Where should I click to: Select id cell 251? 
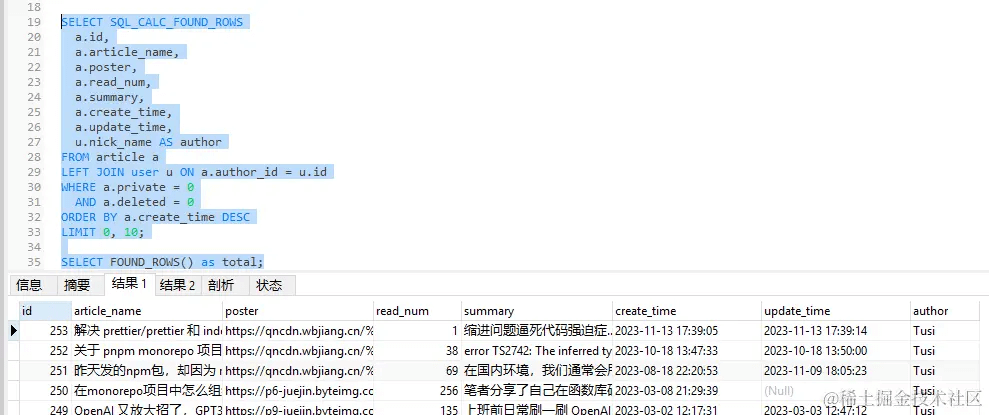(x=45, y=371)
